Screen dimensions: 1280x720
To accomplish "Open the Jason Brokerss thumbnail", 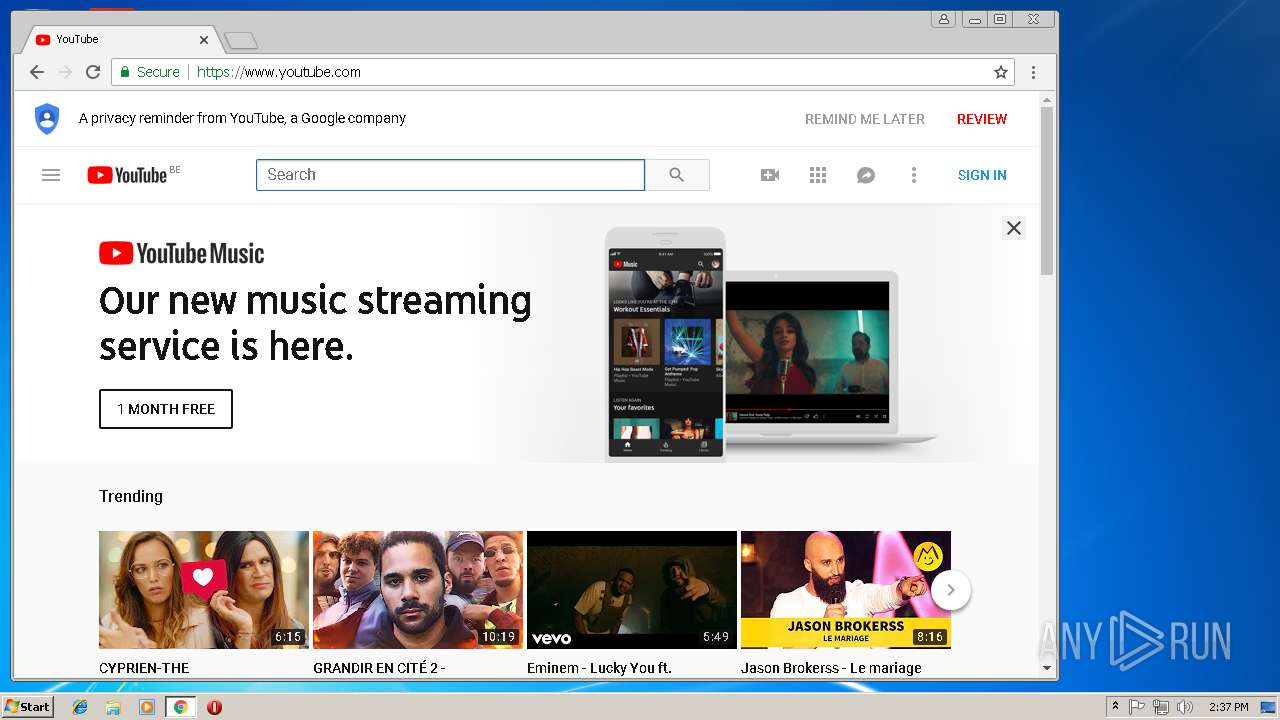I will [846, 590].
